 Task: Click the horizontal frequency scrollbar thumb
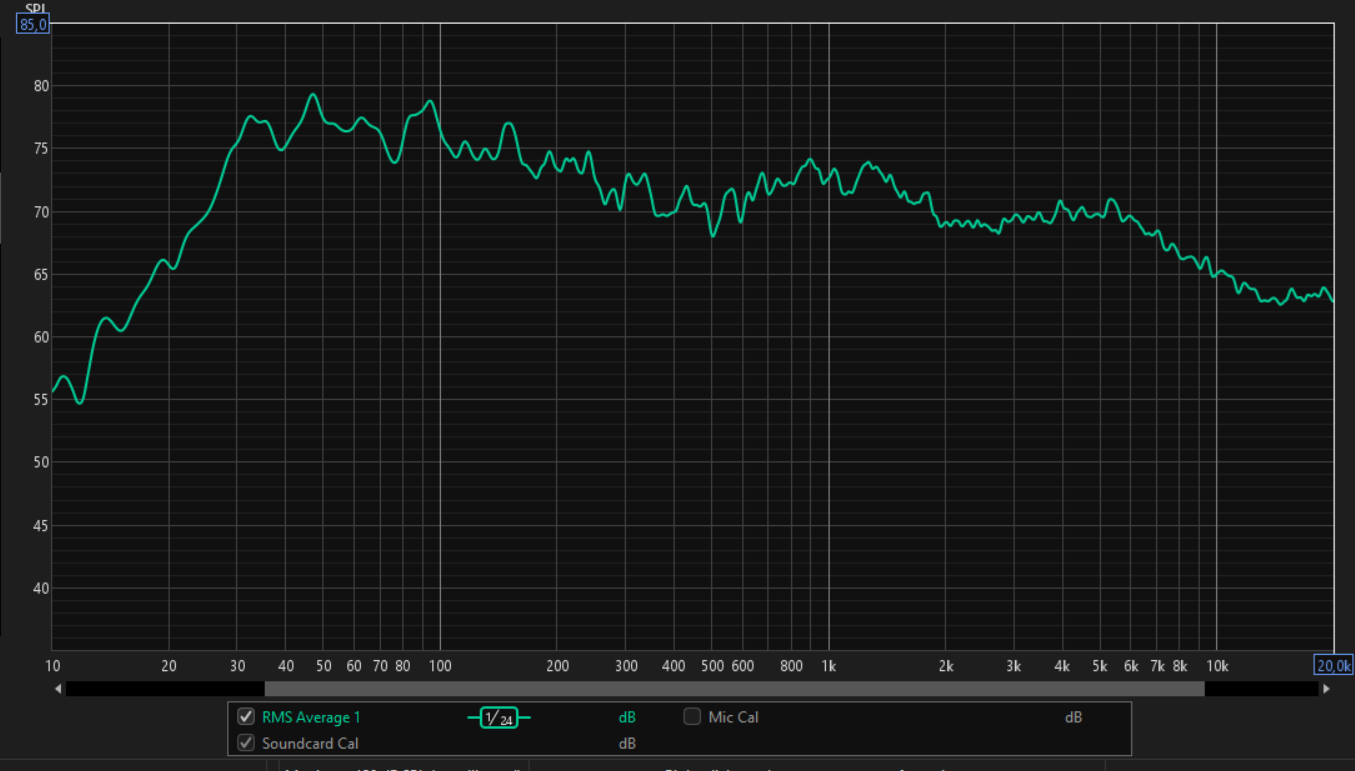point(734,689)
